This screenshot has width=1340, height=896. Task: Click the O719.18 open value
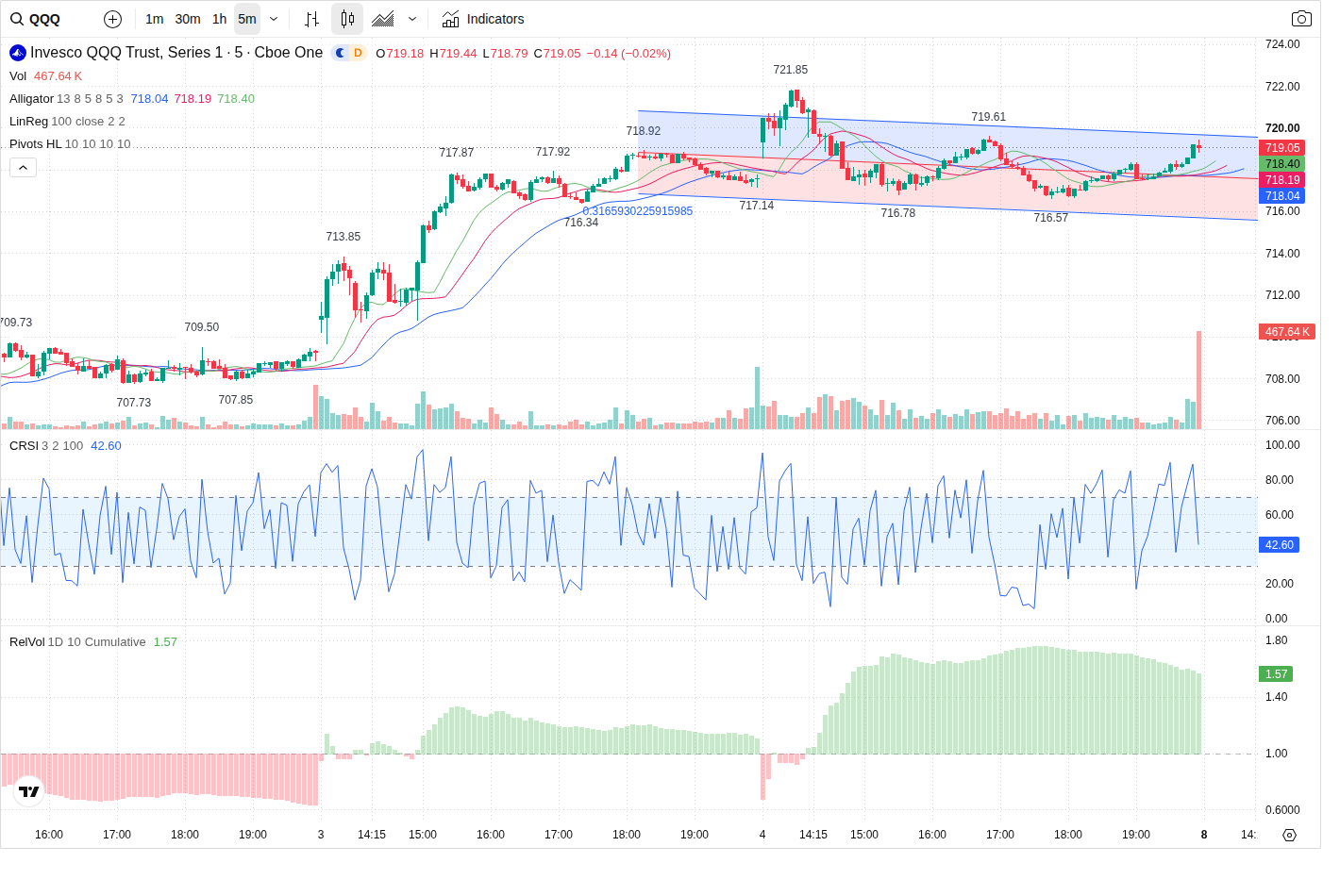[x=400, y=54]
